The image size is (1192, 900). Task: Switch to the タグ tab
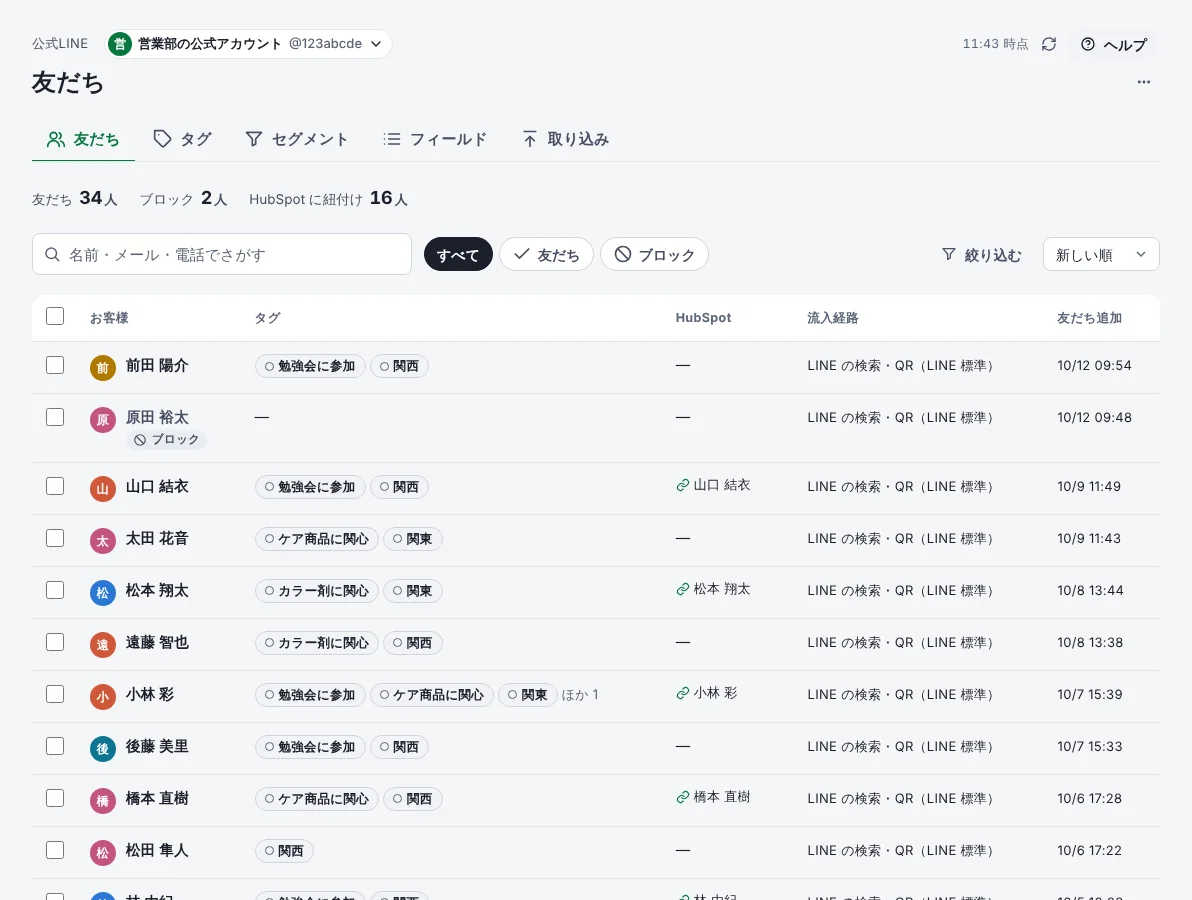(x=182, y=139)
